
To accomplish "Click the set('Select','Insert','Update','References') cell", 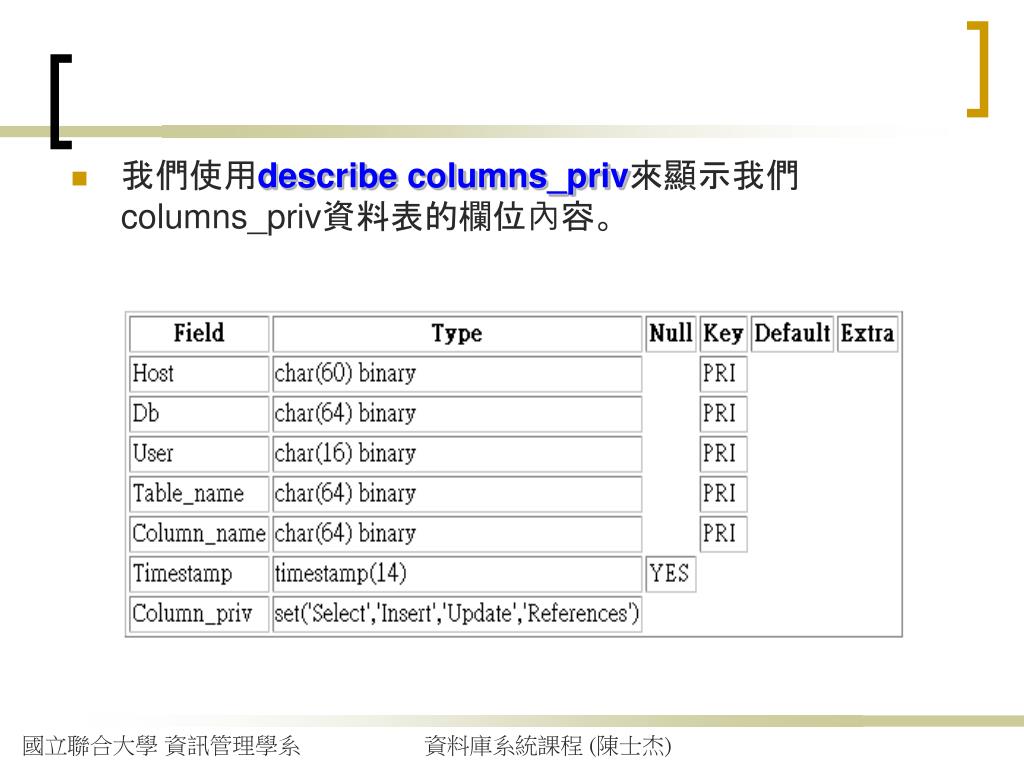I will click(x=457, y=613).
